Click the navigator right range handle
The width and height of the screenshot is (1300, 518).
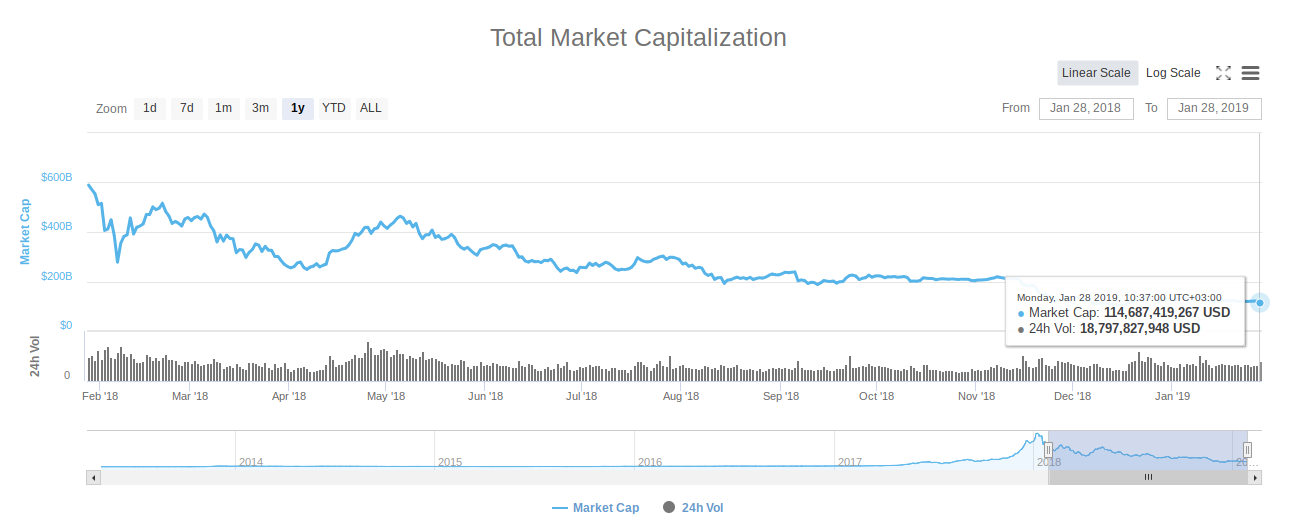[x=1247, y=450]
